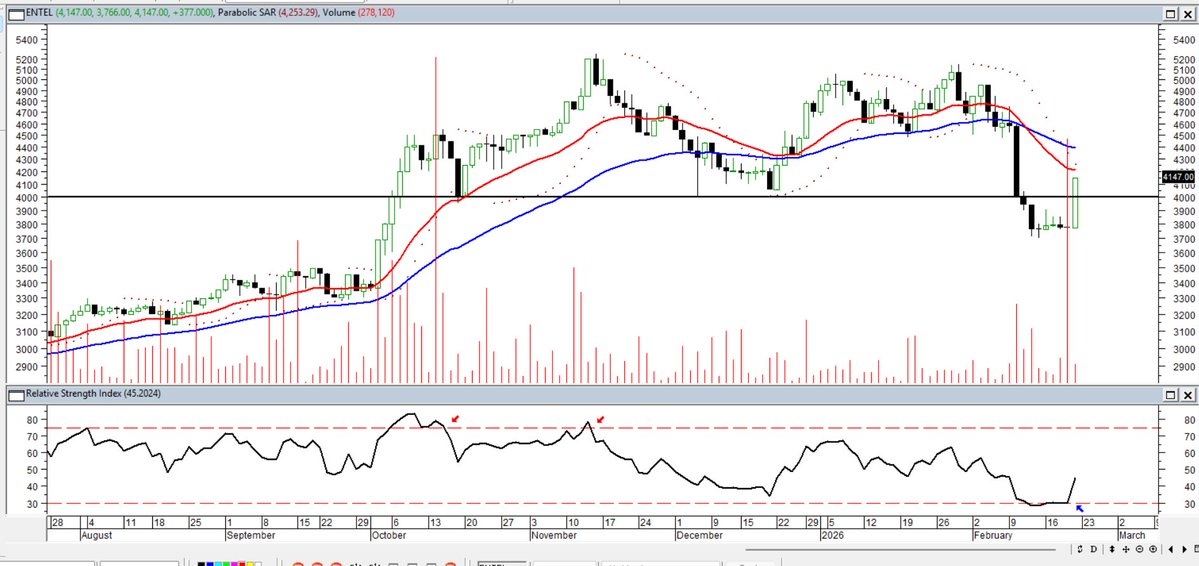Open the ENTEL price pane menu icon
Screen dimensions: 1199x566
coord(15,13)
